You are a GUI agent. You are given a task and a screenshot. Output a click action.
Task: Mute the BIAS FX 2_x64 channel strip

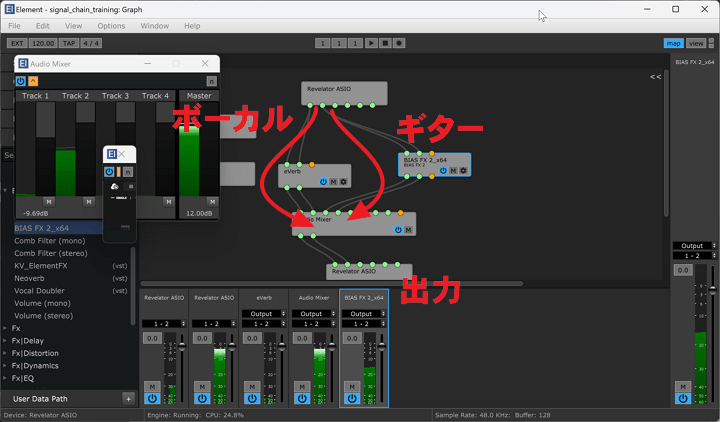tap(352, 387)
